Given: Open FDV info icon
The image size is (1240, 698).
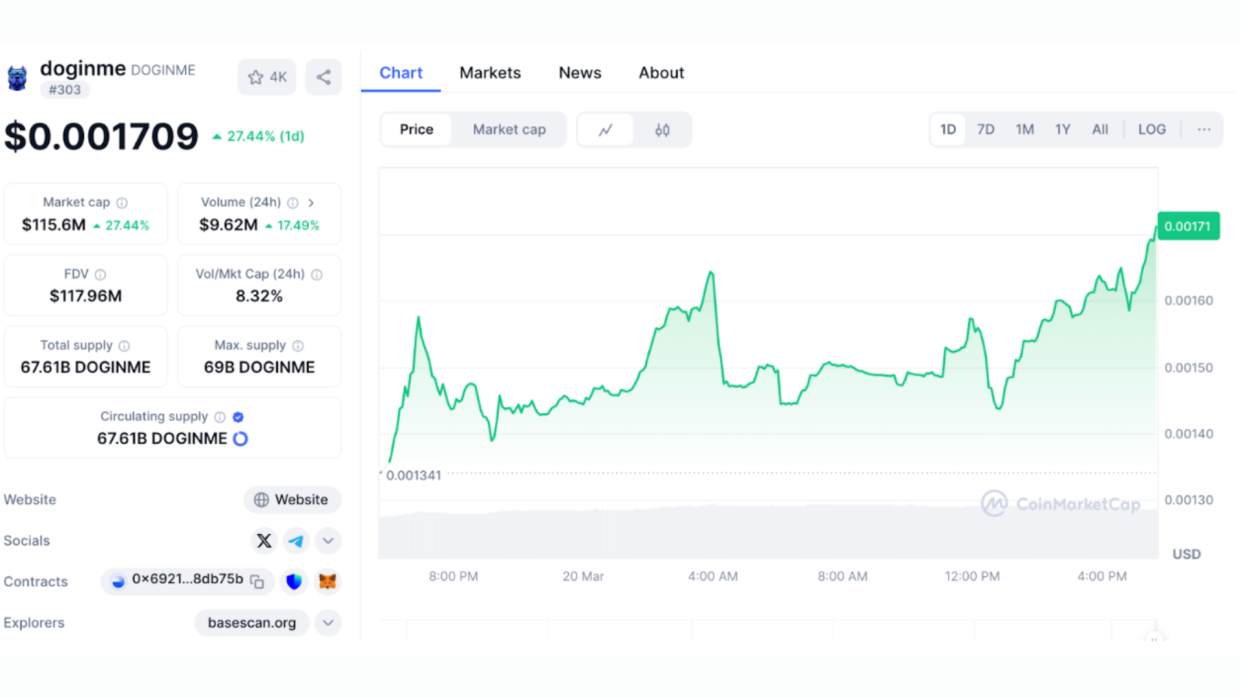Looking at the screenshot, I should click(100, 275).
